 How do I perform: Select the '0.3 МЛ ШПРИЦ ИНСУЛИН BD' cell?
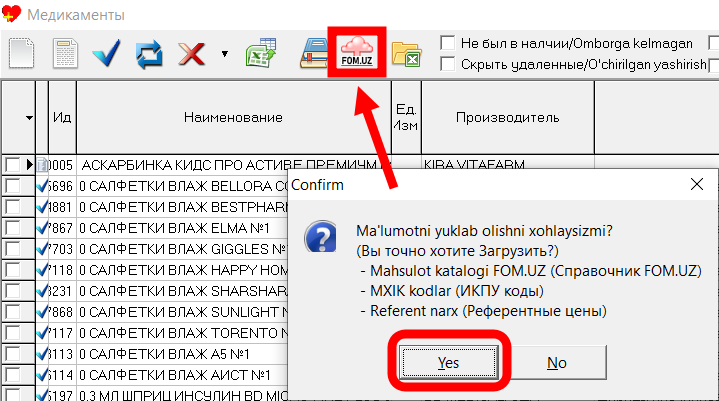click(x=183, y=394)
